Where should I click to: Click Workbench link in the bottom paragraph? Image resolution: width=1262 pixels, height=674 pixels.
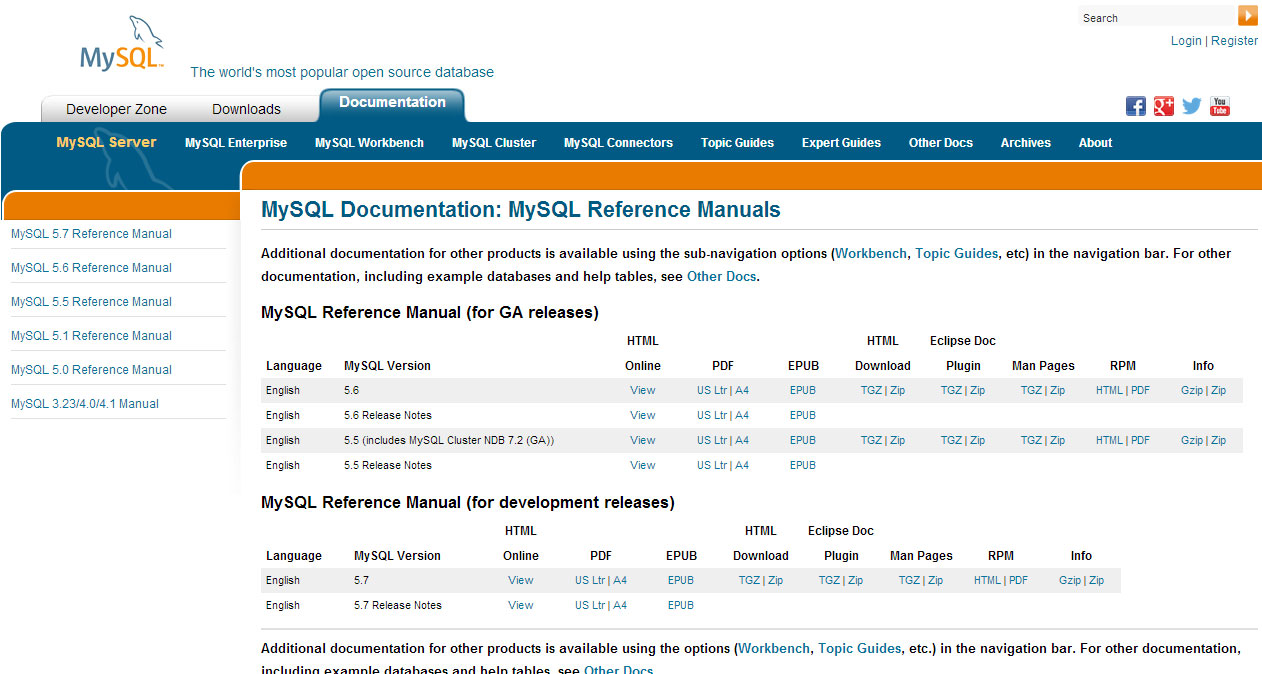click(x=774, y=649)
